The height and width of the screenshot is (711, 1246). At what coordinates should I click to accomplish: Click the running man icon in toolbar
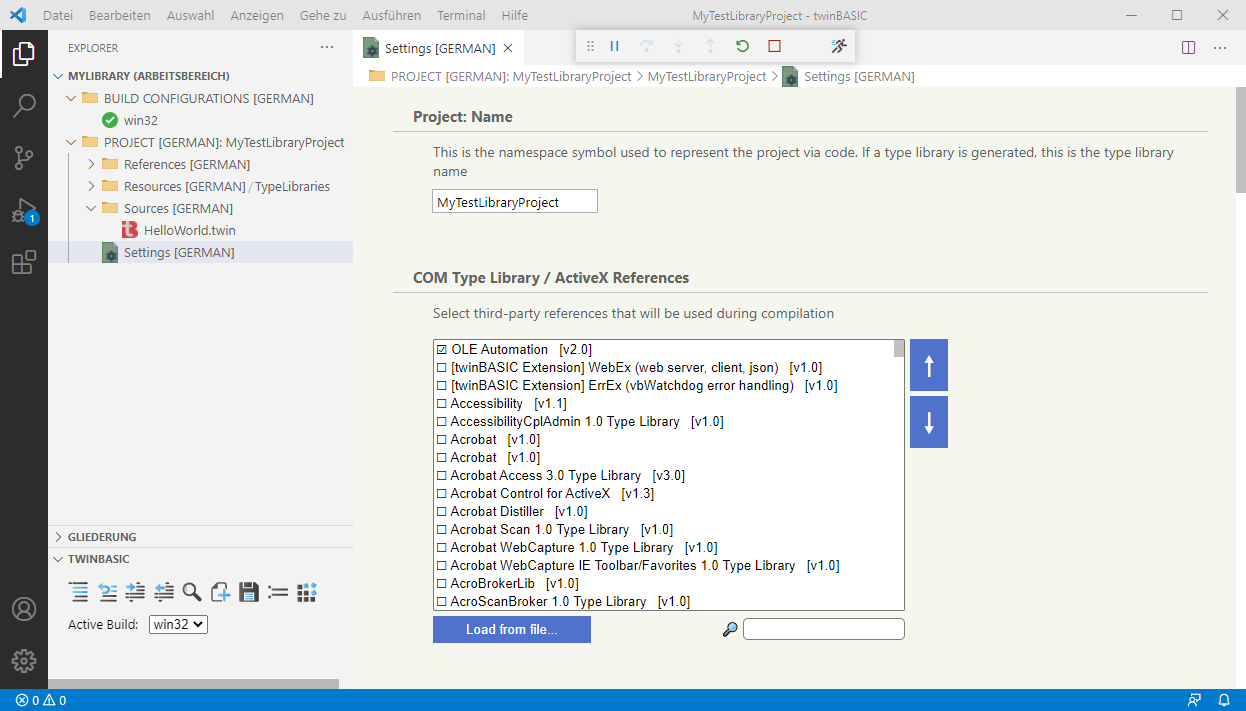838,46
